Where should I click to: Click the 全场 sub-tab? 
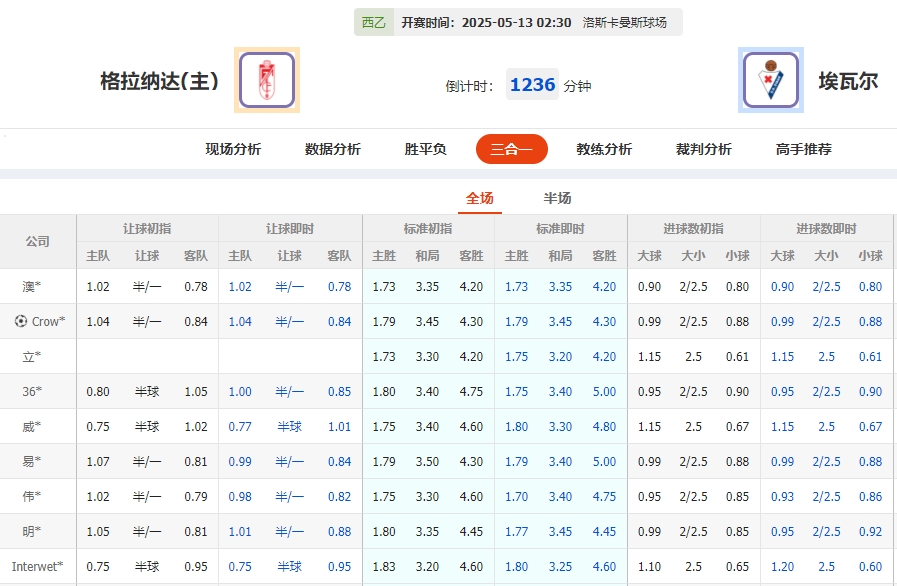[479, 198]
